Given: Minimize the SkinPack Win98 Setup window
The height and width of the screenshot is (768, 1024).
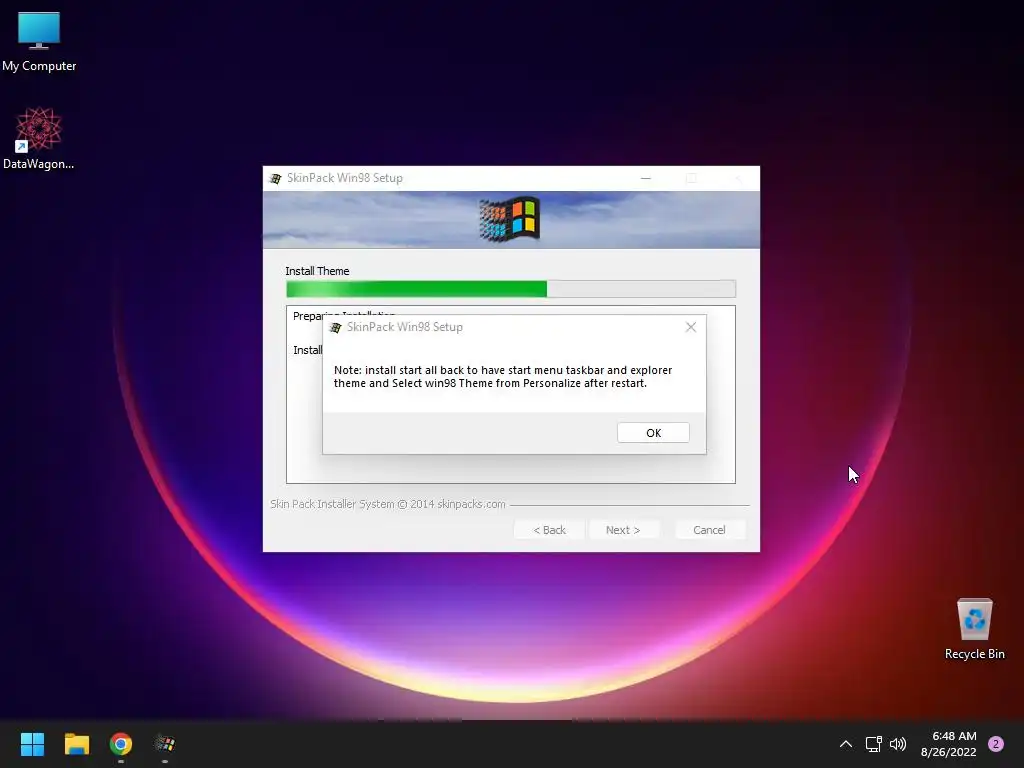Looking at the screenshot, I should [646, 178].
